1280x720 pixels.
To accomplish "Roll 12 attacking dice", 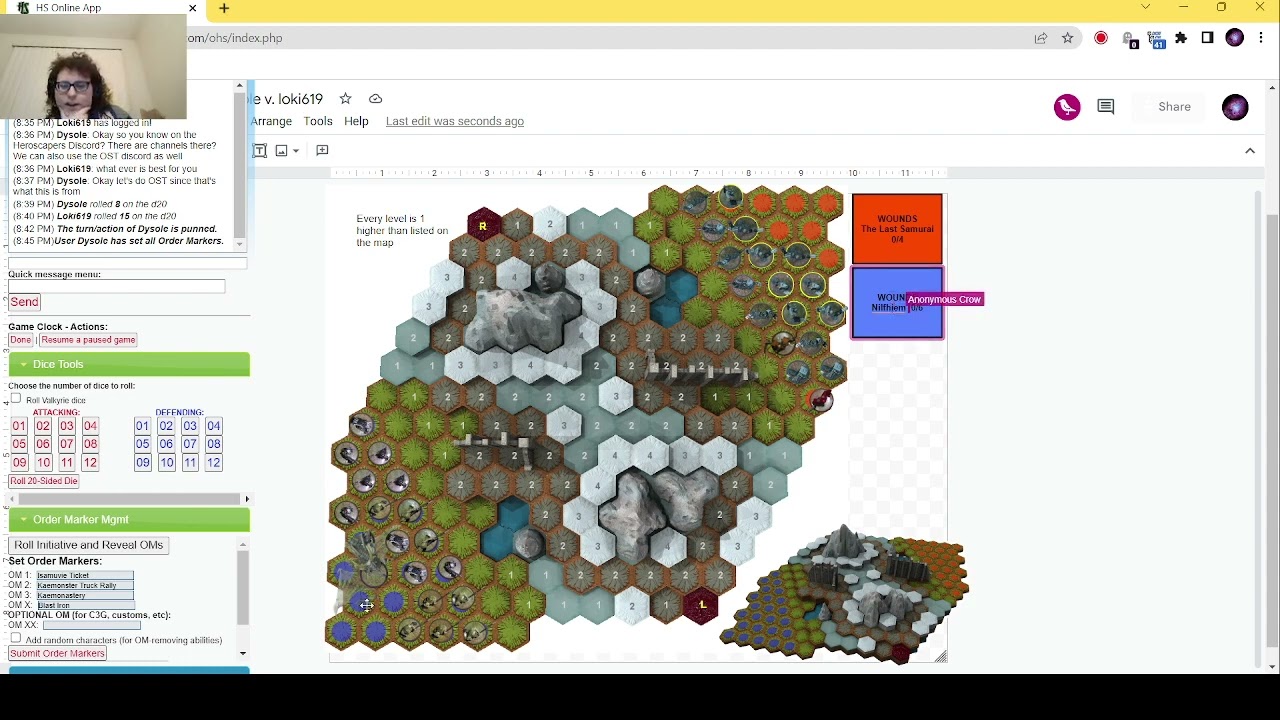I will (x=90, y=463).
